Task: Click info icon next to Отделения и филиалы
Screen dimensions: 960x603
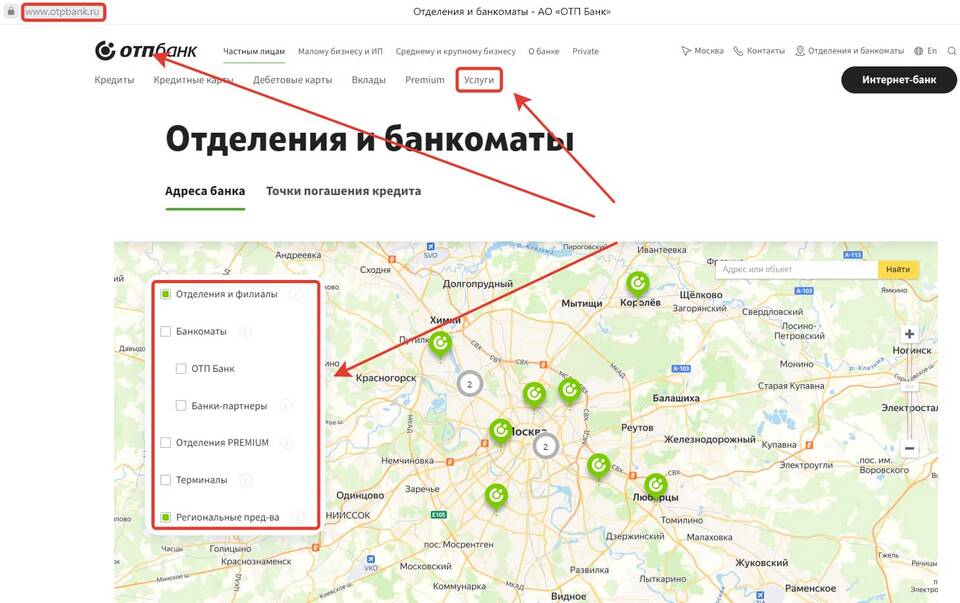Action: tap(296, 294)
